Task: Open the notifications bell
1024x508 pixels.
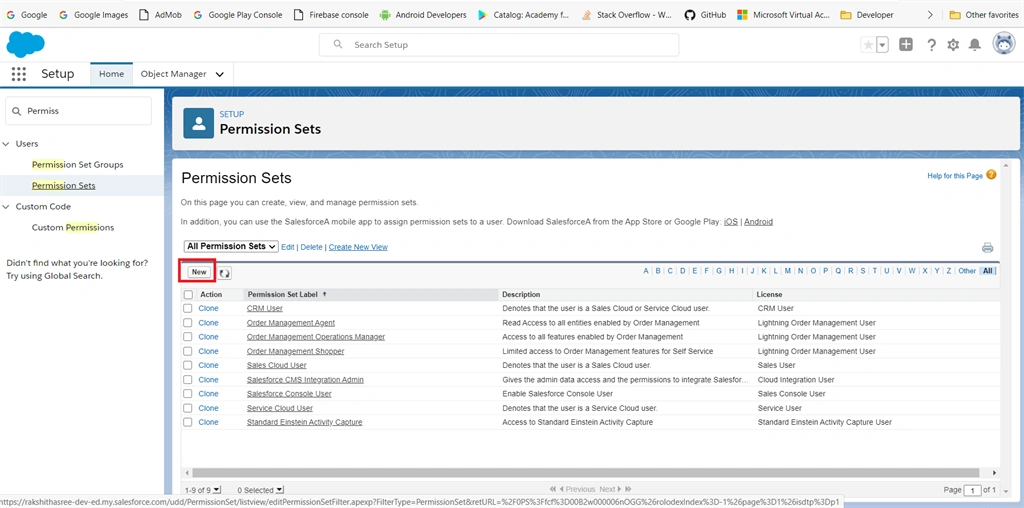Action: tap(974, 44)
